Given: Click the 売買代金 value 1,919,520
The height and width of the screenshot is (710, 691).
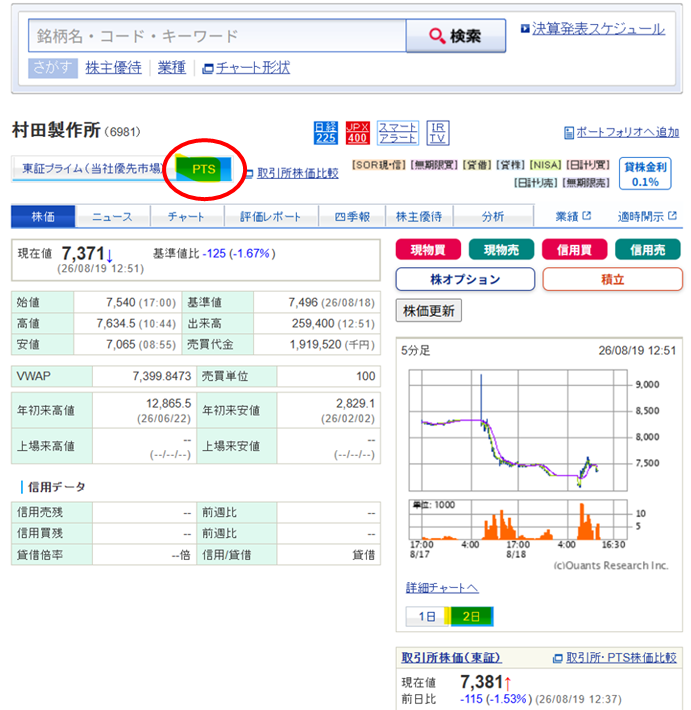Looking at the screenshot, I should pyautogui.click(x=315, y=345).
